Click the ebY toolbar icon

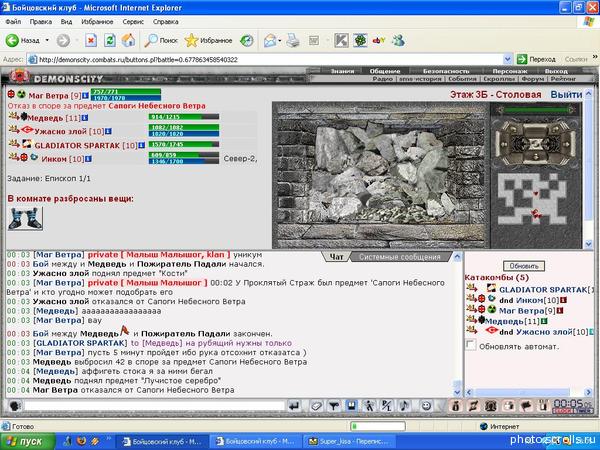pyautogui.click(x=379, y=40)
